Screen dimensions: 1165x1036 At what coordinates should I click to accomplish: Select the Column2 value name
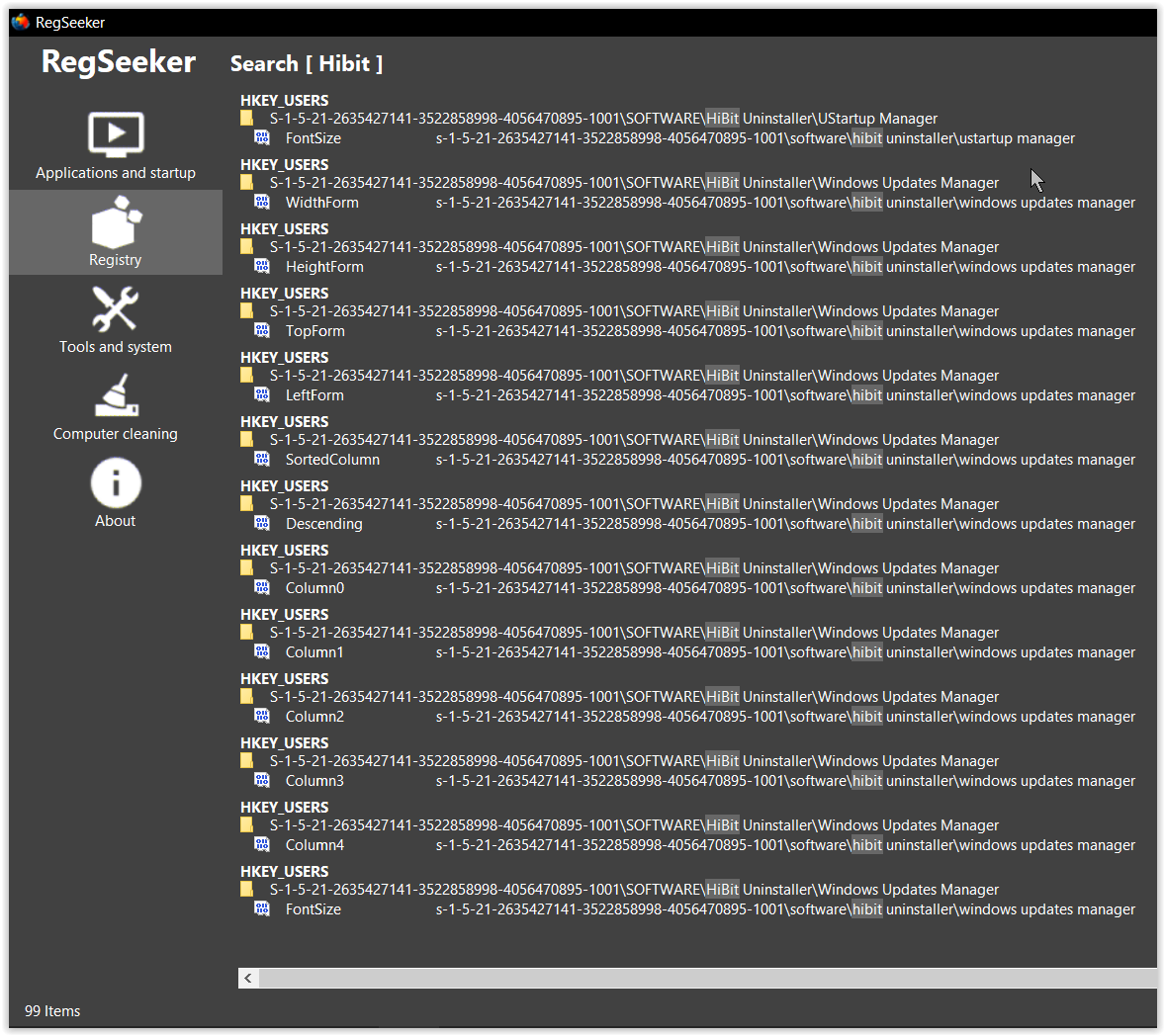[x=315, y=717]
